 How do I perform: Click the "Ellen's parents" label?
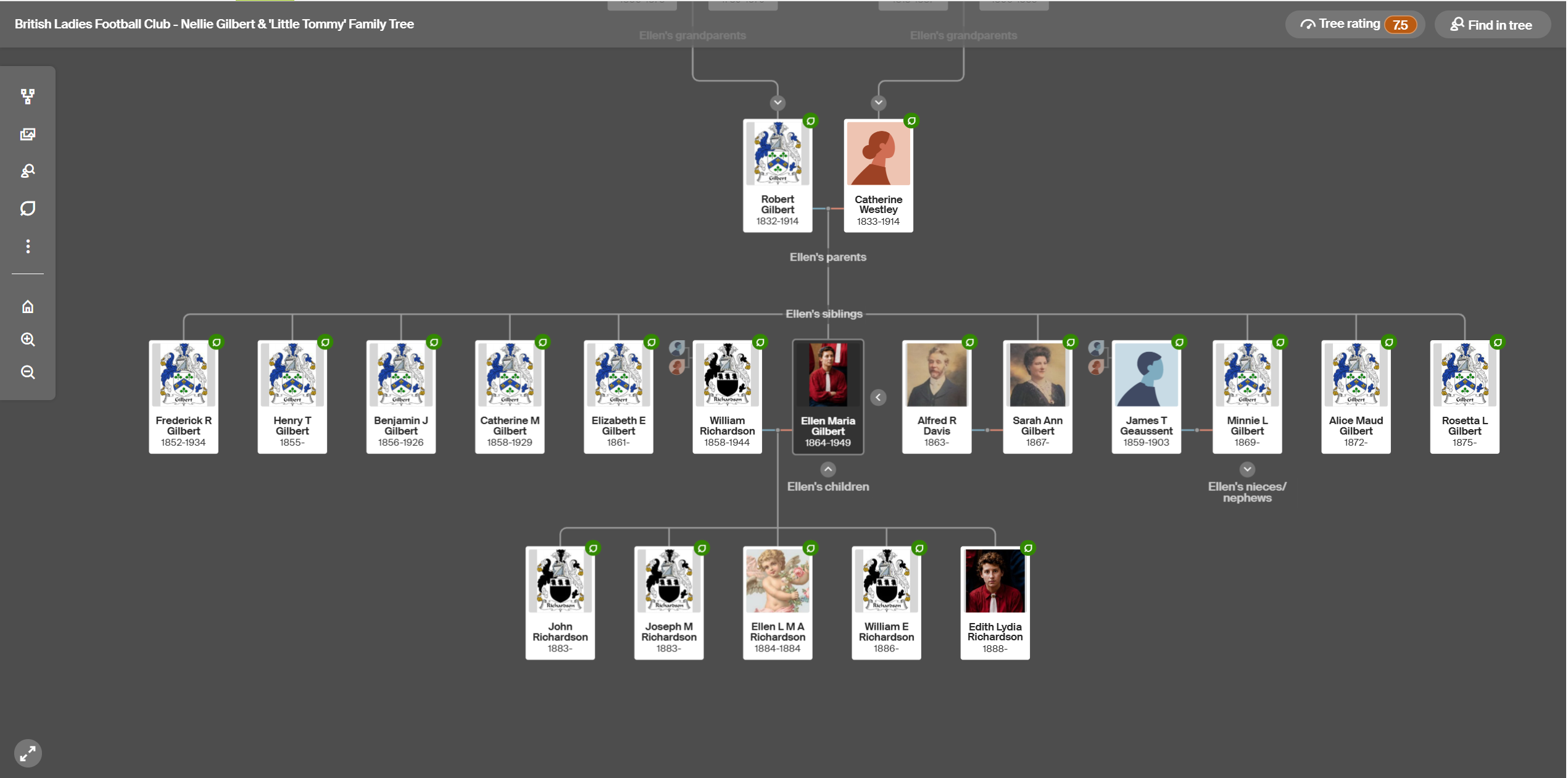click(828, 257)
